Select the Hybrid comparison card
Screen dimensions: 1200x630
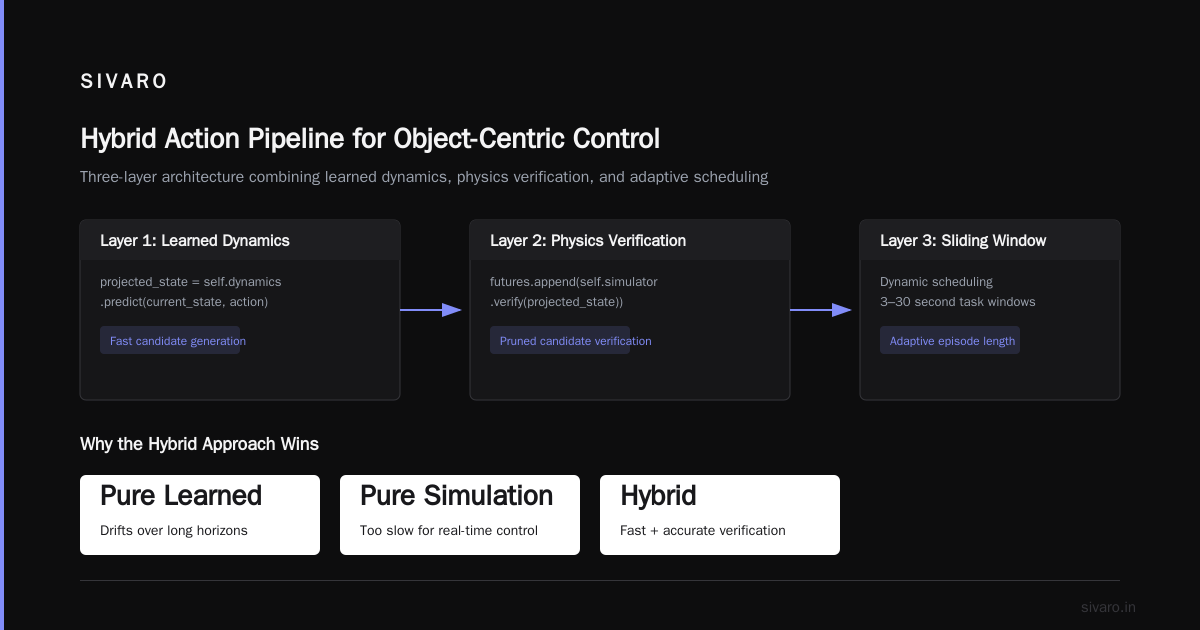tap(720, 514)
